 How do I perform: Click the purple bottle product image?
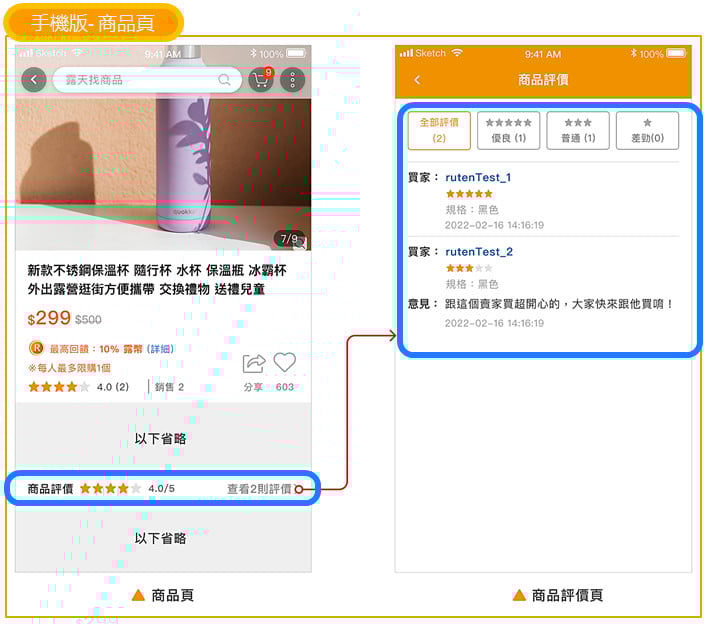point(190,160)
